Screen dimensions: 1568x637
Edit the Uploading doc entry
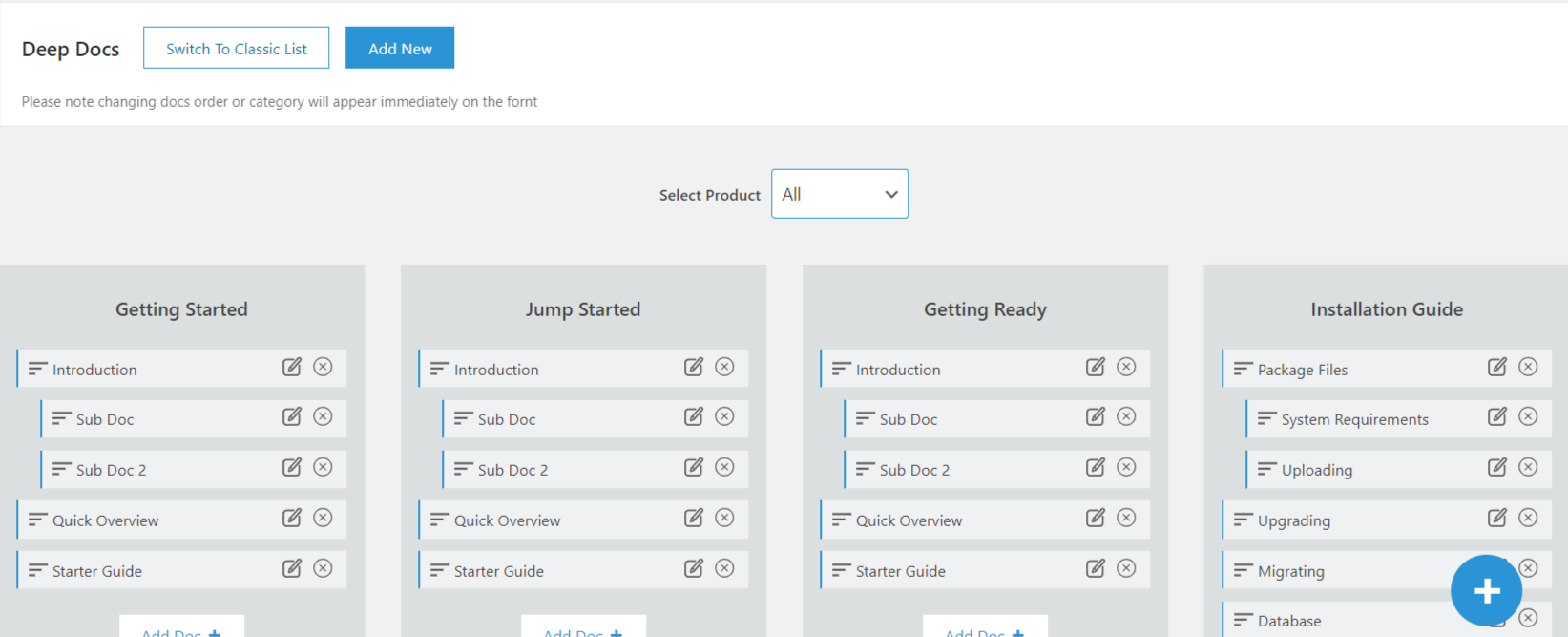click(1497, 467)
